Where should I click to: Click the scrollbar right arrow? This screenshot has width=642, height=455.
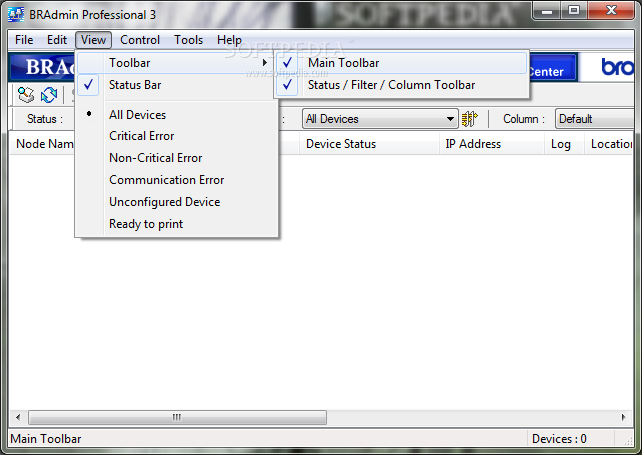coord(624,418)
